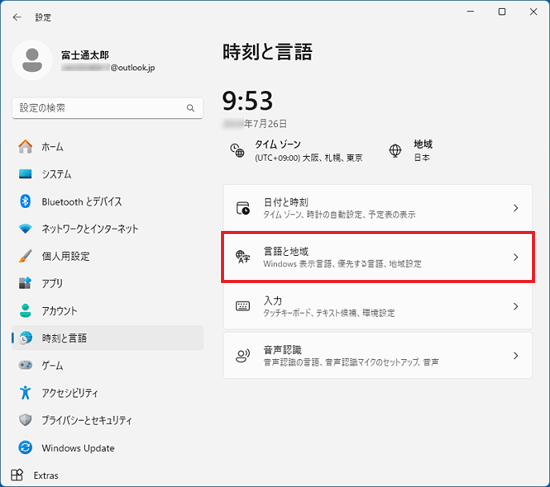Click the システム monitor icon

[25, 174]
